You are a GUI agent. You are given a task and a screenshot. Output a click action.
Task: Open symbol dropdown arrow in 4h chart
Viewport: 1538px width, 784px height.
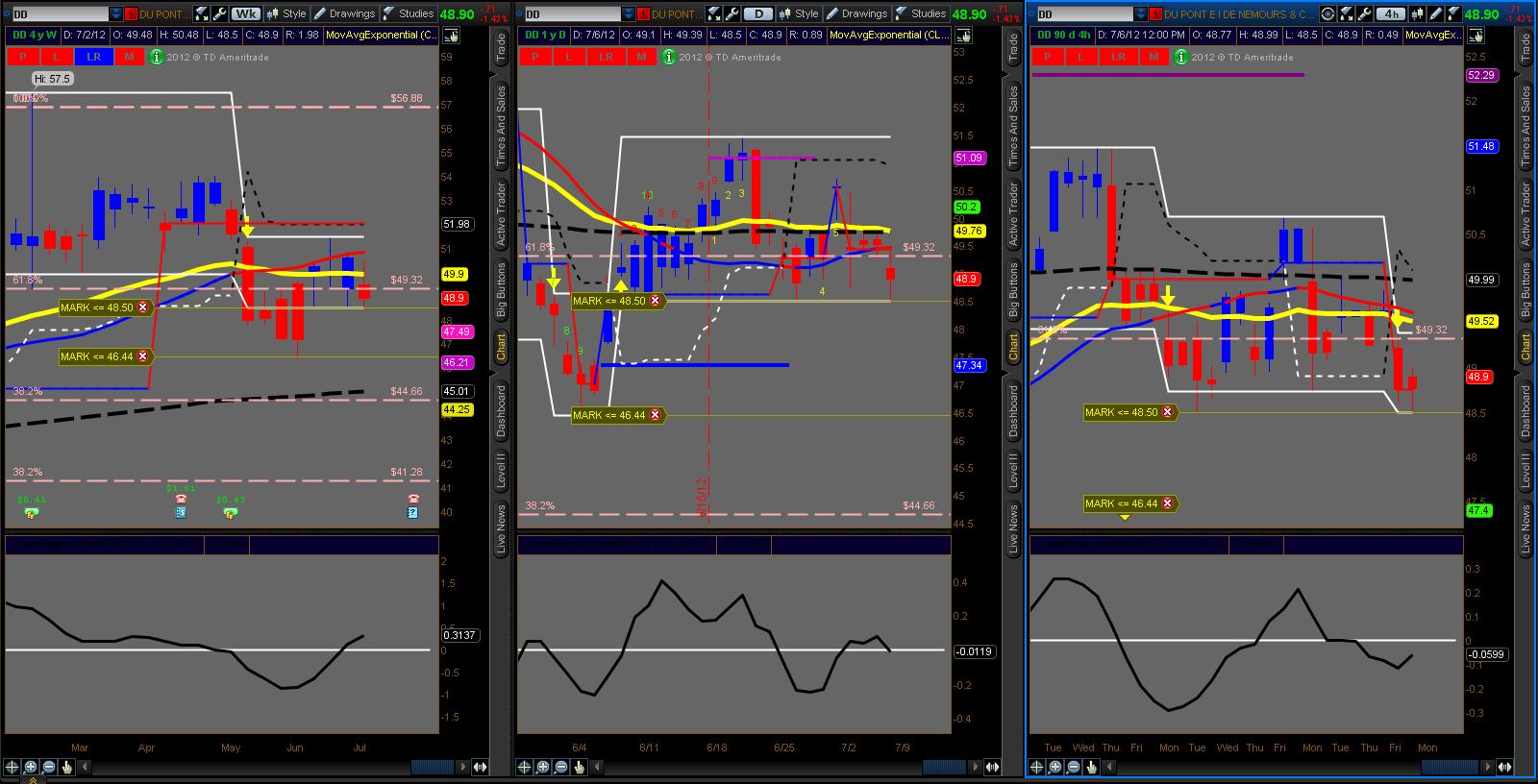(x=1141, y=13)
